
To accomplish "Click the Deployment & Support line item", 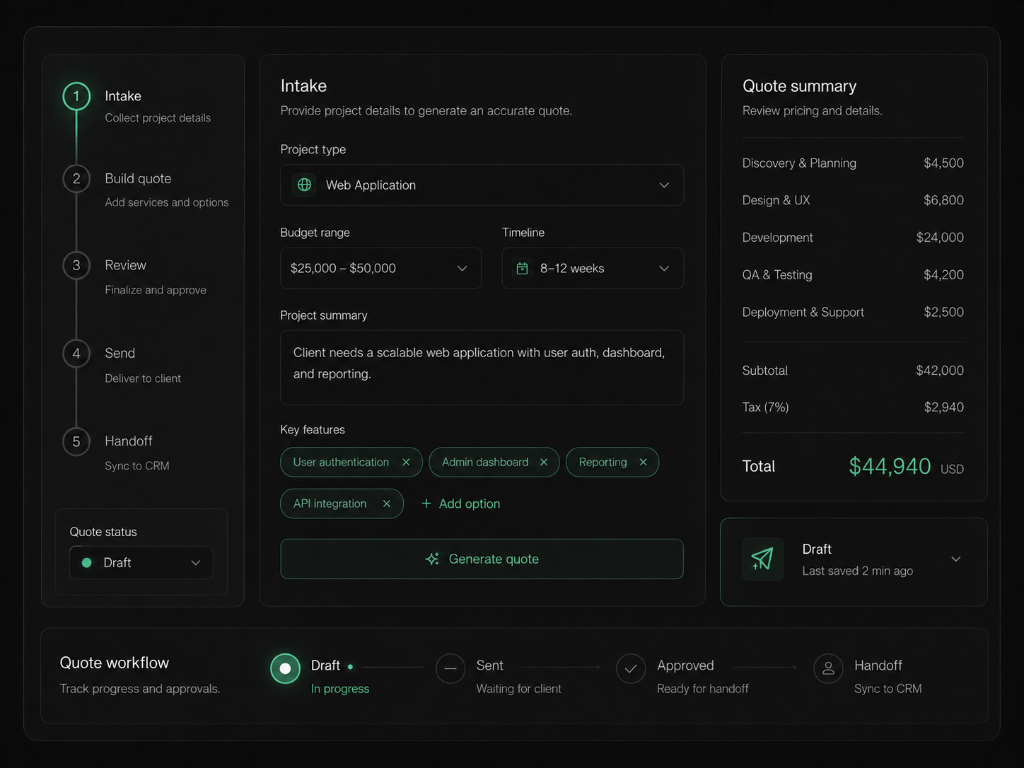I will (x=853, y=312).
